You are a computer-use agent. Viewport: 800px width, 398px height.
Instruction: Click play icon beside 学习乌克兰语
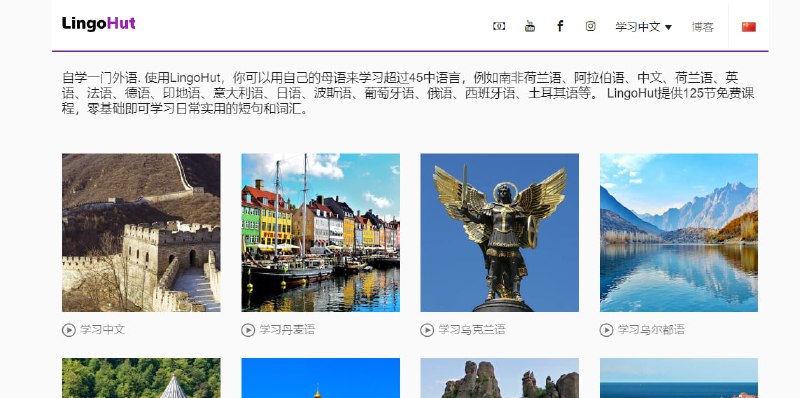click(427, 330)
